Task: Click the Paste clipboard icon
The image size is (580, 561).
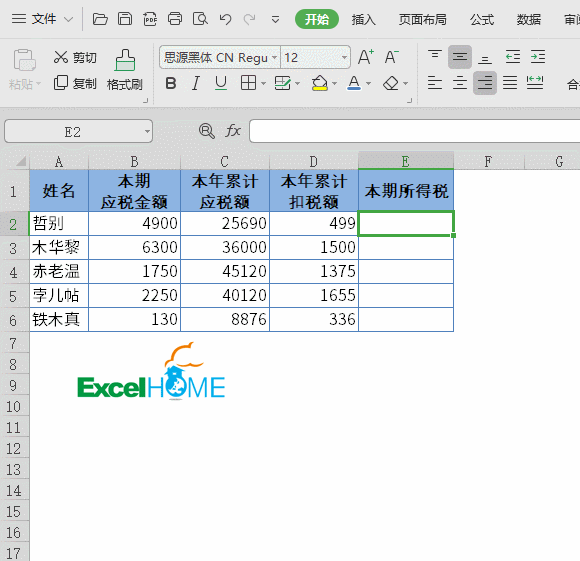Action: [x=24, y=60]
